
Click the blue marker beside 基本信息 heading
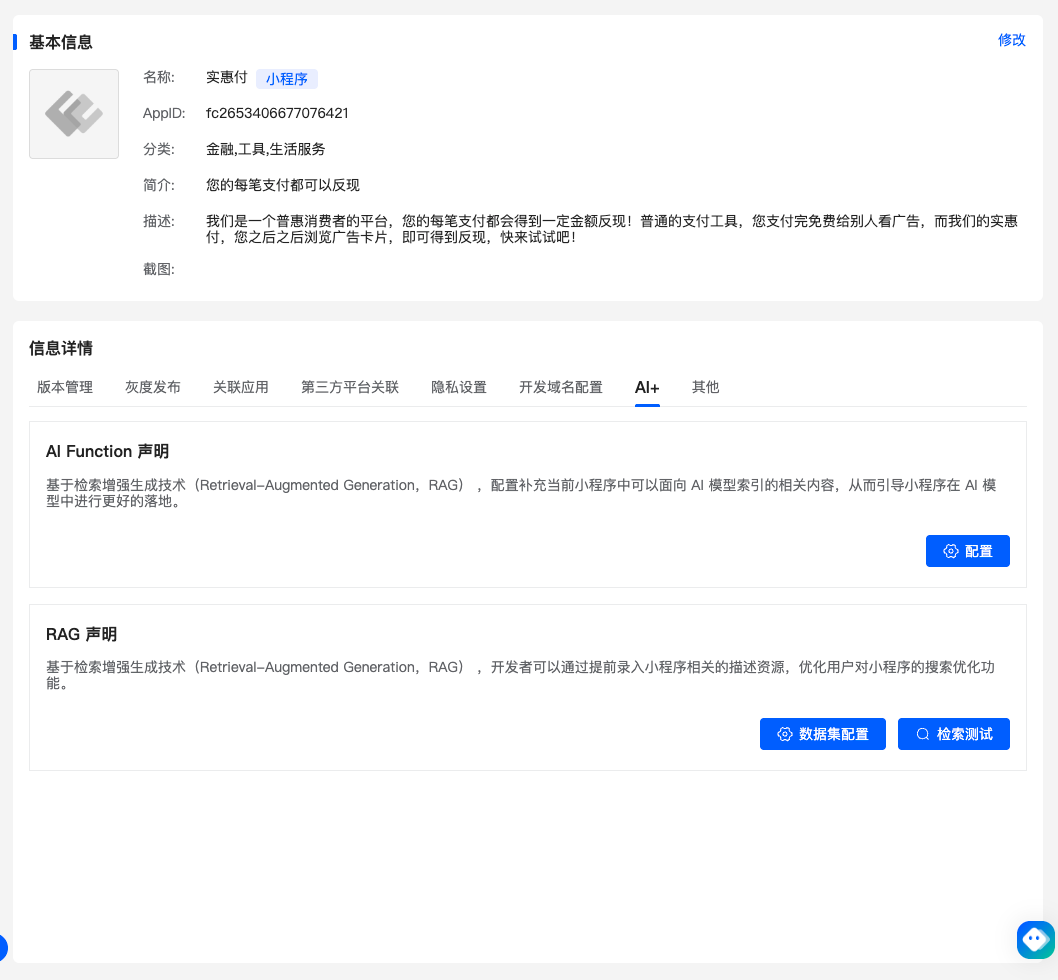(14, 41)
